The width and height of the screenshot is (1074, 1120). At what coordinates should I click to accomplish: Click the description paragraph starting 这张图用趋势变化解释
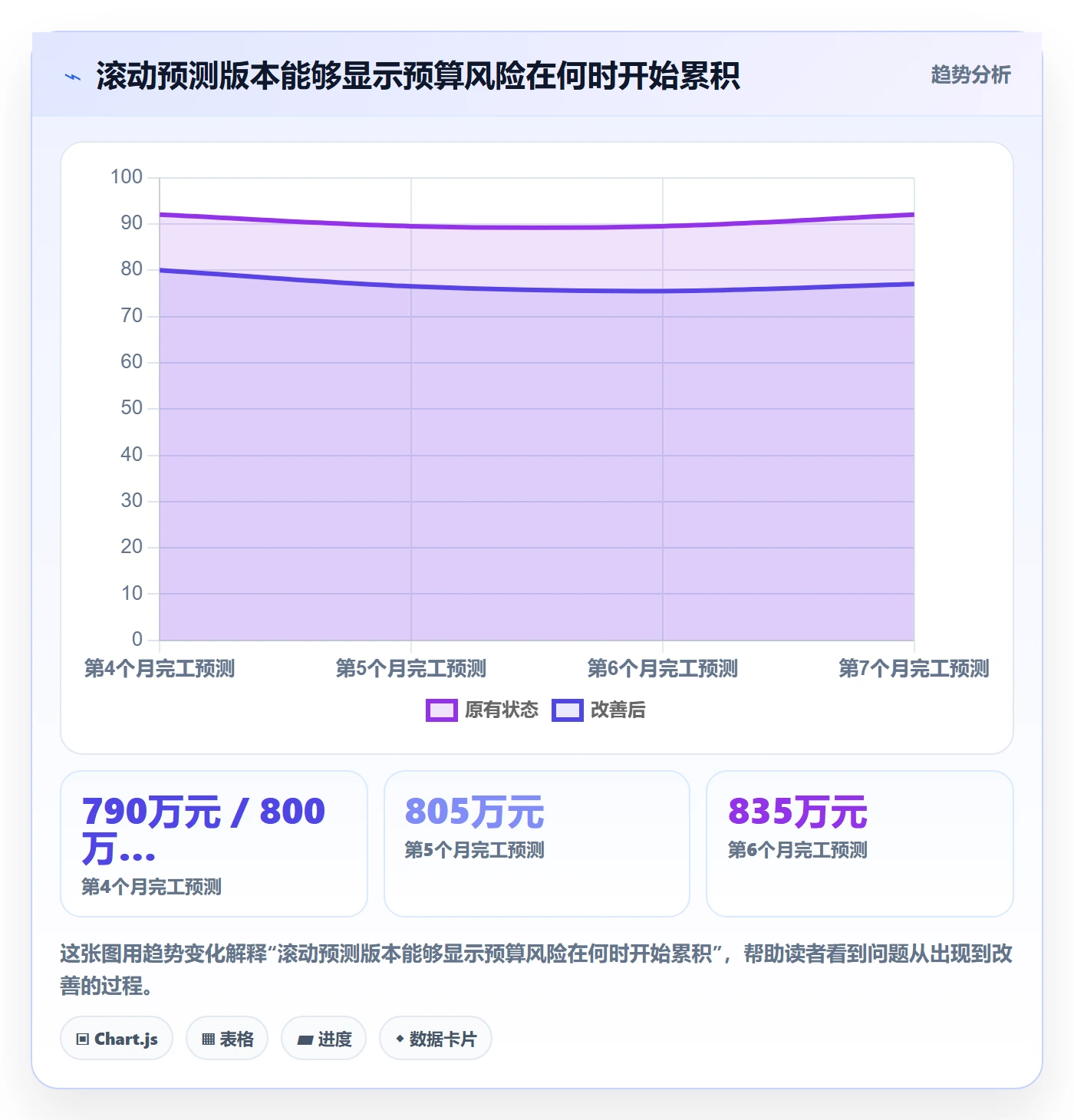click(x=537, y=970)
